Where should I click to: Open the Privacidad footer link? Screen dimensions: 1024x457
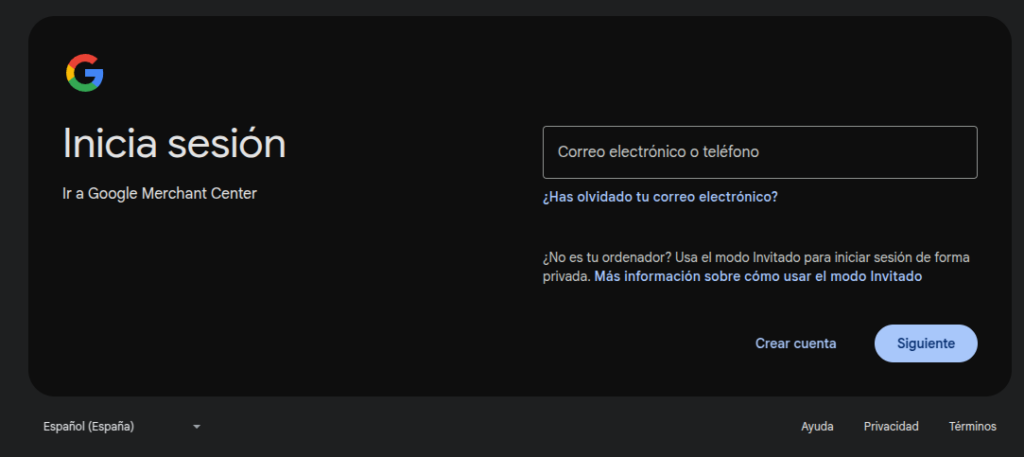coord(891,427)
